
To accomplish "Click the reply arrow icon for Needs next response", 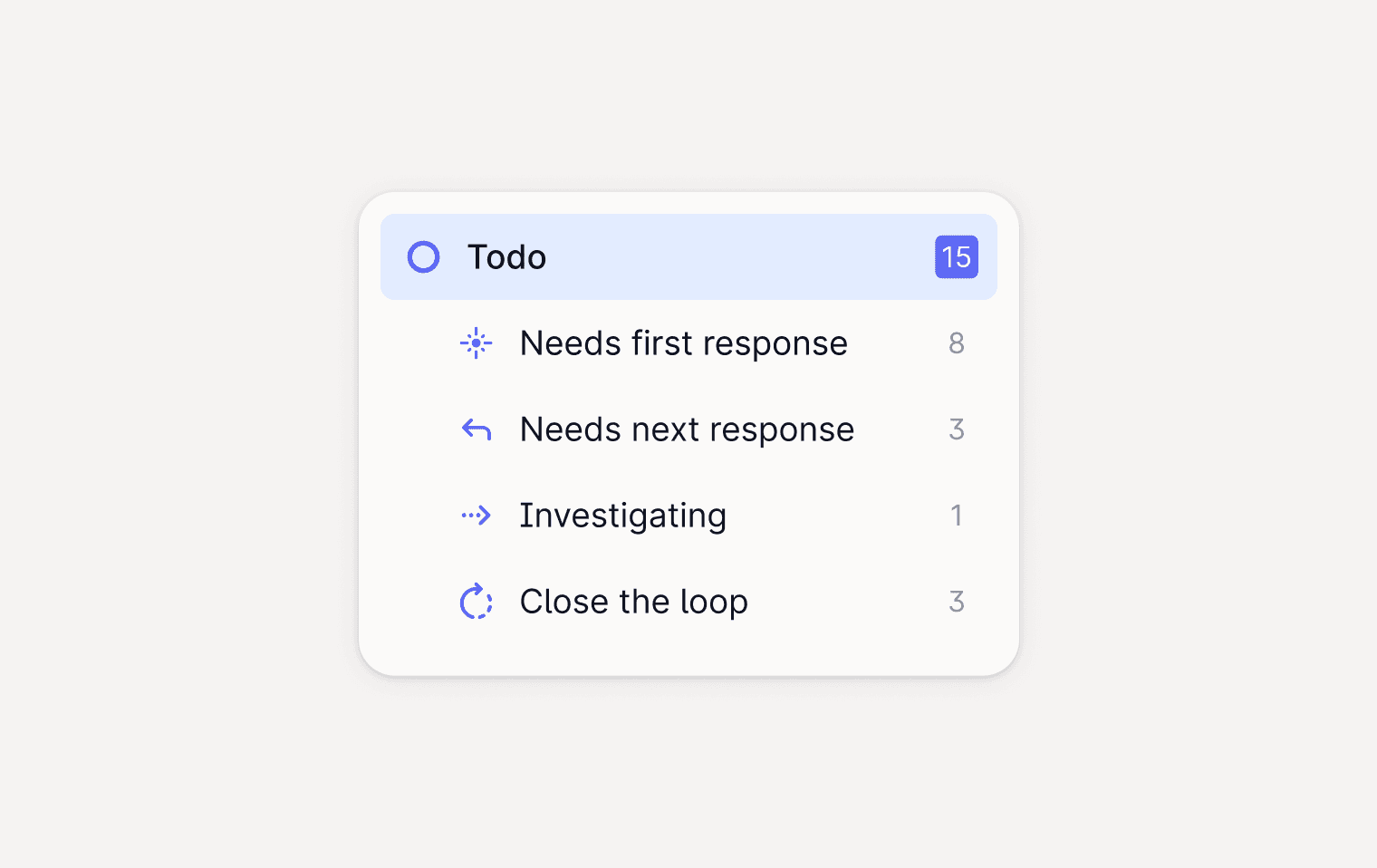I will (476, 429).
